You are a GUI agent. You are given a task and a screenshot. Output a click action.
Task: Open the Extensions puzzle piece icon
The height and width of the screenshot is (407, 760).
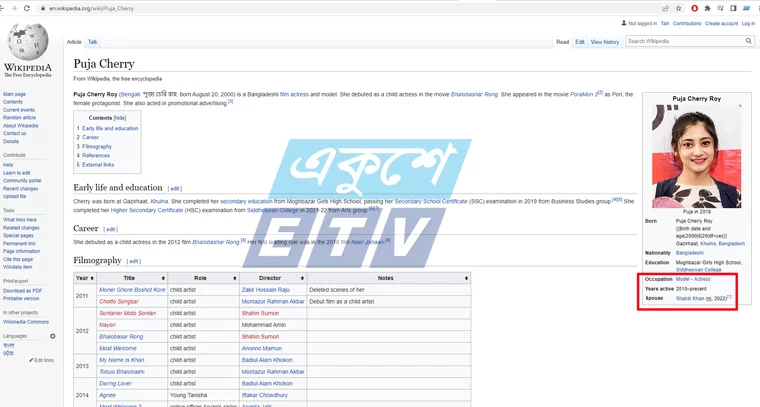708,8
